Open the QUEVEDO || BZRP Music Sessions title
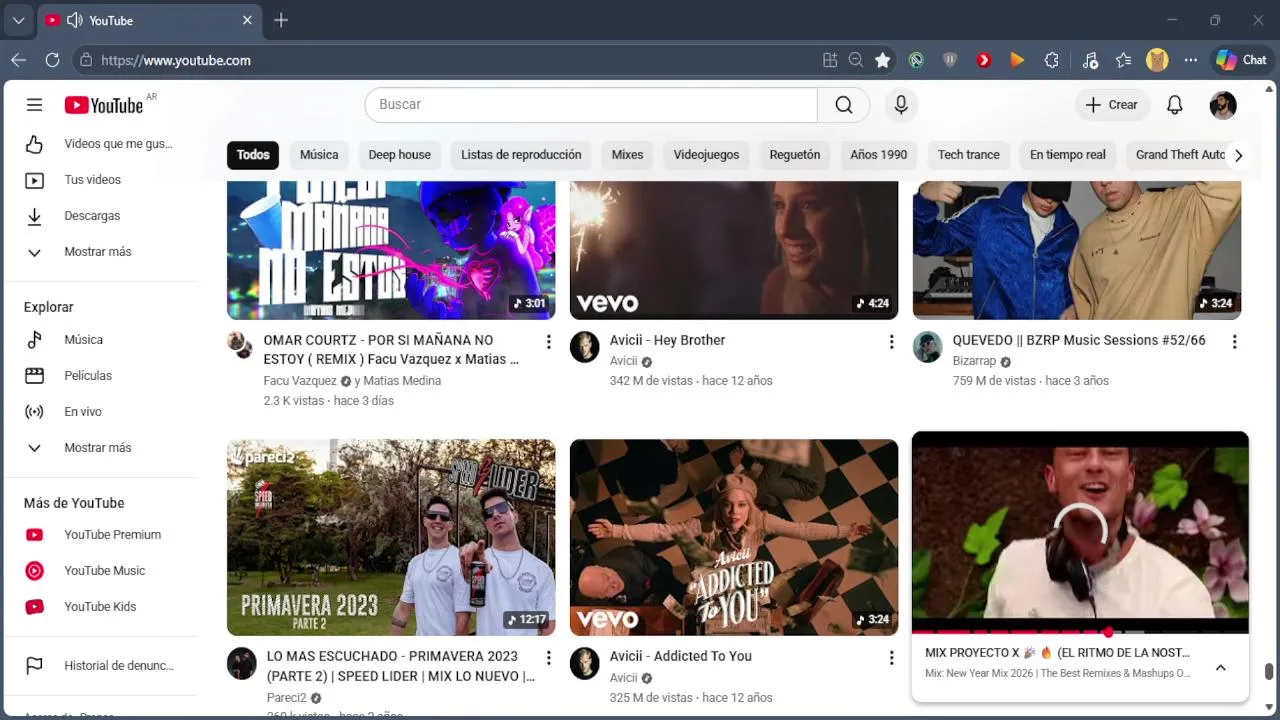Screen dimensions: 1280x720 (x=1079, y=340)
